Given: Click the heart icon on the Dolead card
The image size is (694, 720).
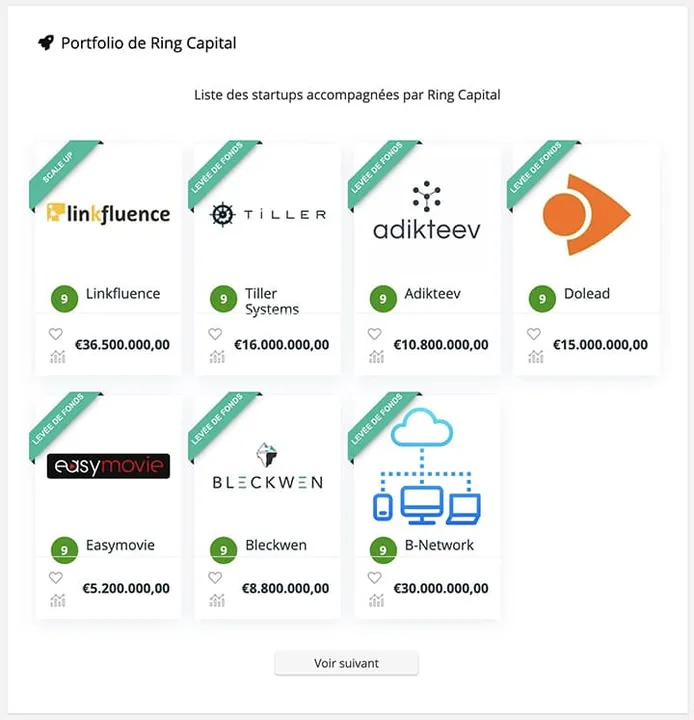Looking at the screenshot, I should tap(534, 334).
